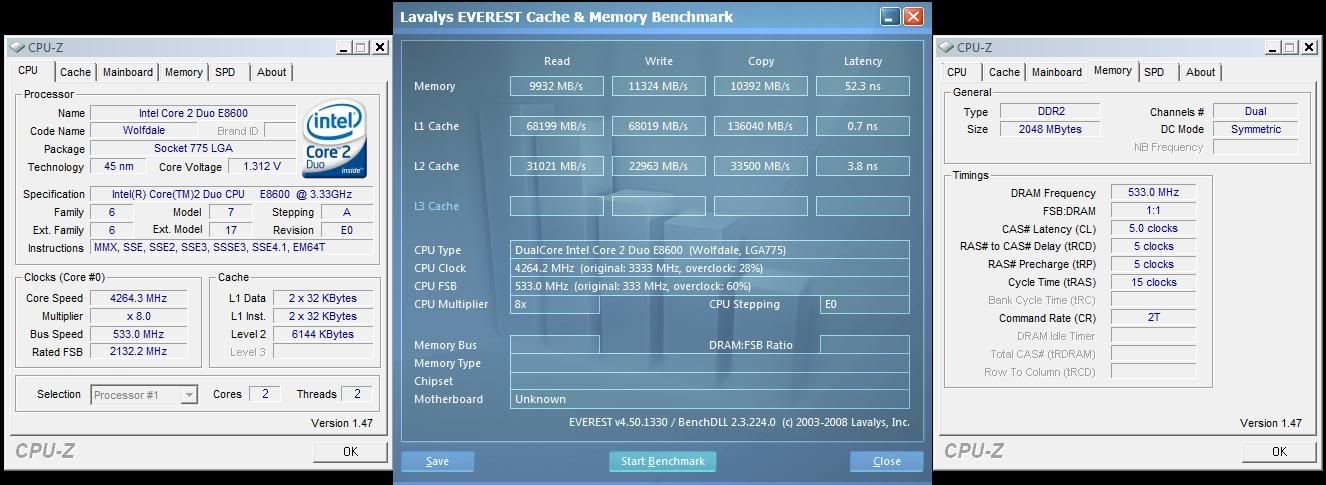Close EVEREST window with red X button
The width and height of the screenshot is (1326, 485).
click(x=913, y=17)
